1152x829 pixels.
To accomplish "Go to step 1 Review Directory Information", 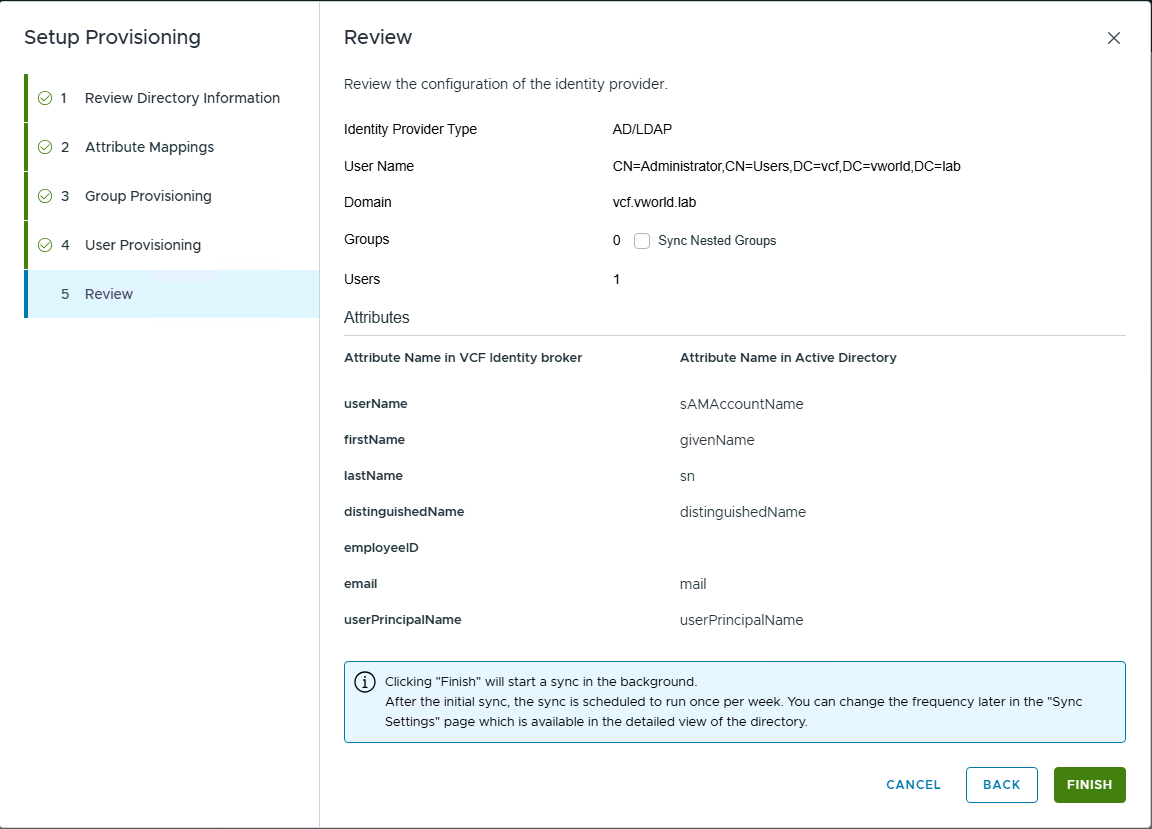I will 181,98.
